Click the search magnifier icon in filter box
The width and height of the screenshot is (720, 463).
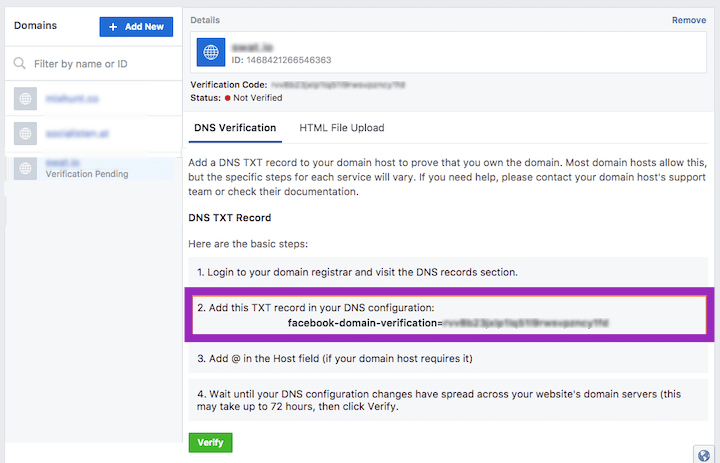(x=19, y=63)
